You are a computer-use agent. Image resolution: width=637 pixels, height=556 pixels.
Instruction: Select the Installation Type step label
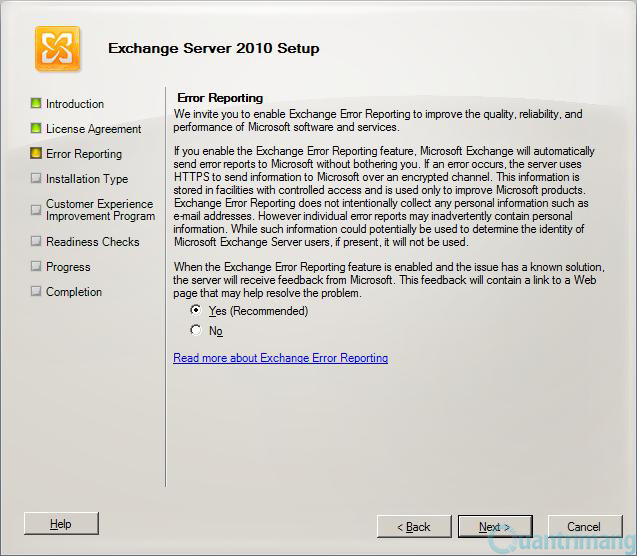point(87,179)
